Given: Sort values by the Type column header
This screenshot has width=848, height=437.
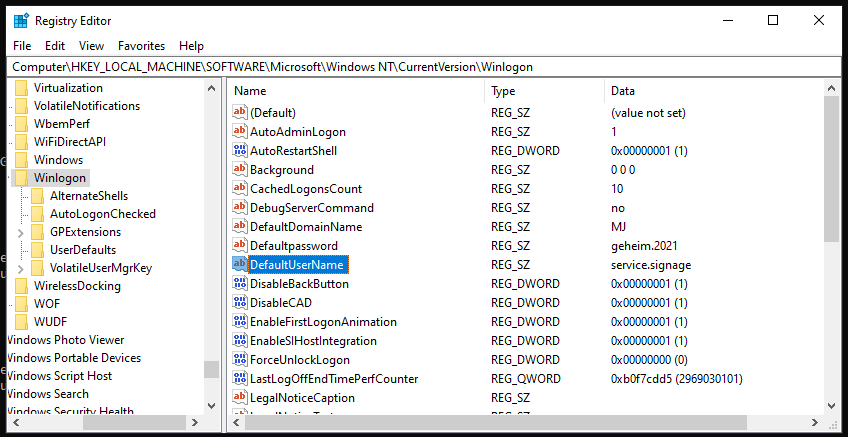Looking at the screenshot, I should click(x=545, y=91).
